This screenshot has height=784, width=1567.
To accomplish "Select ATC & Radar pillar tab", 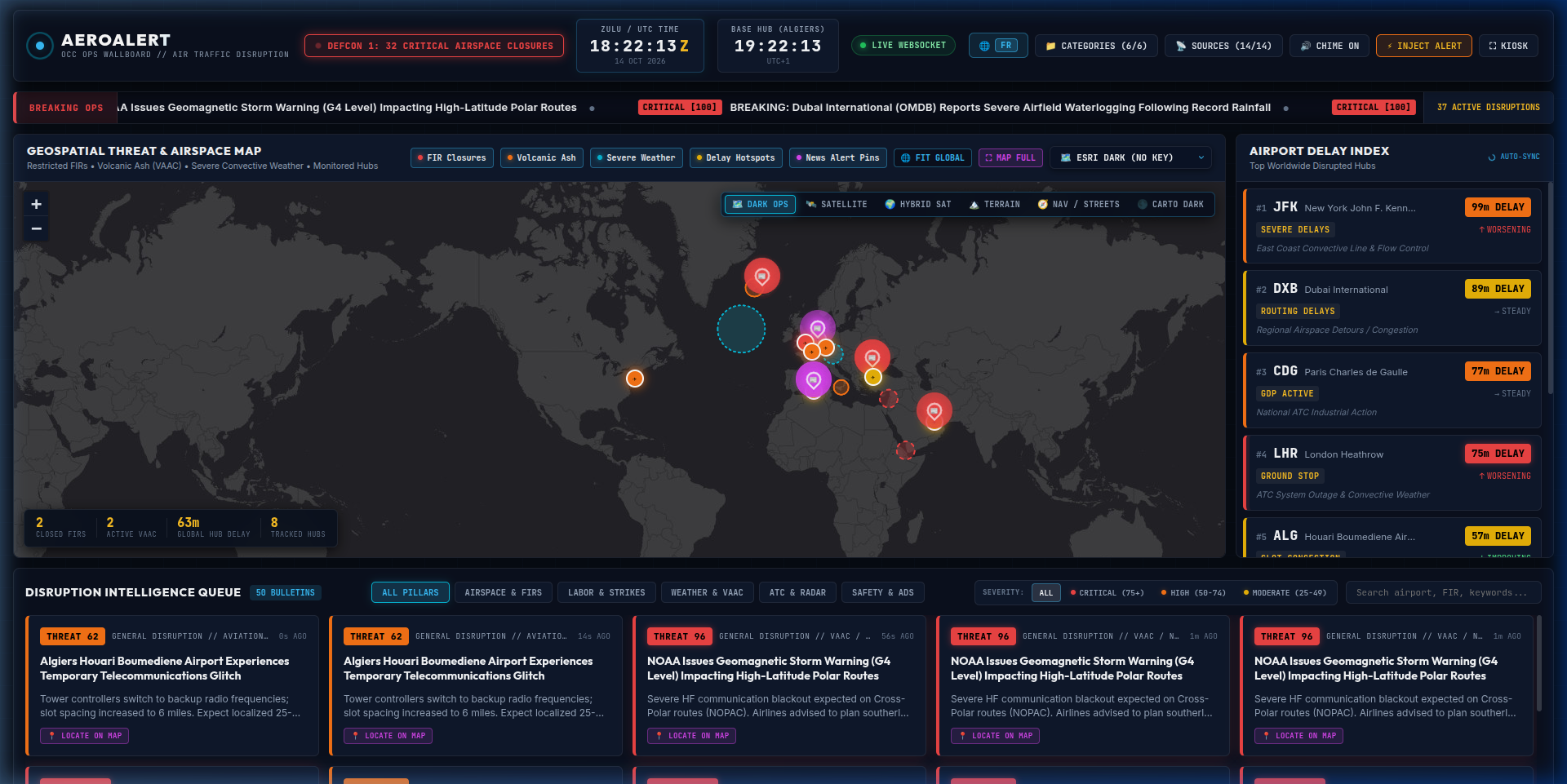I will [797, 593].
